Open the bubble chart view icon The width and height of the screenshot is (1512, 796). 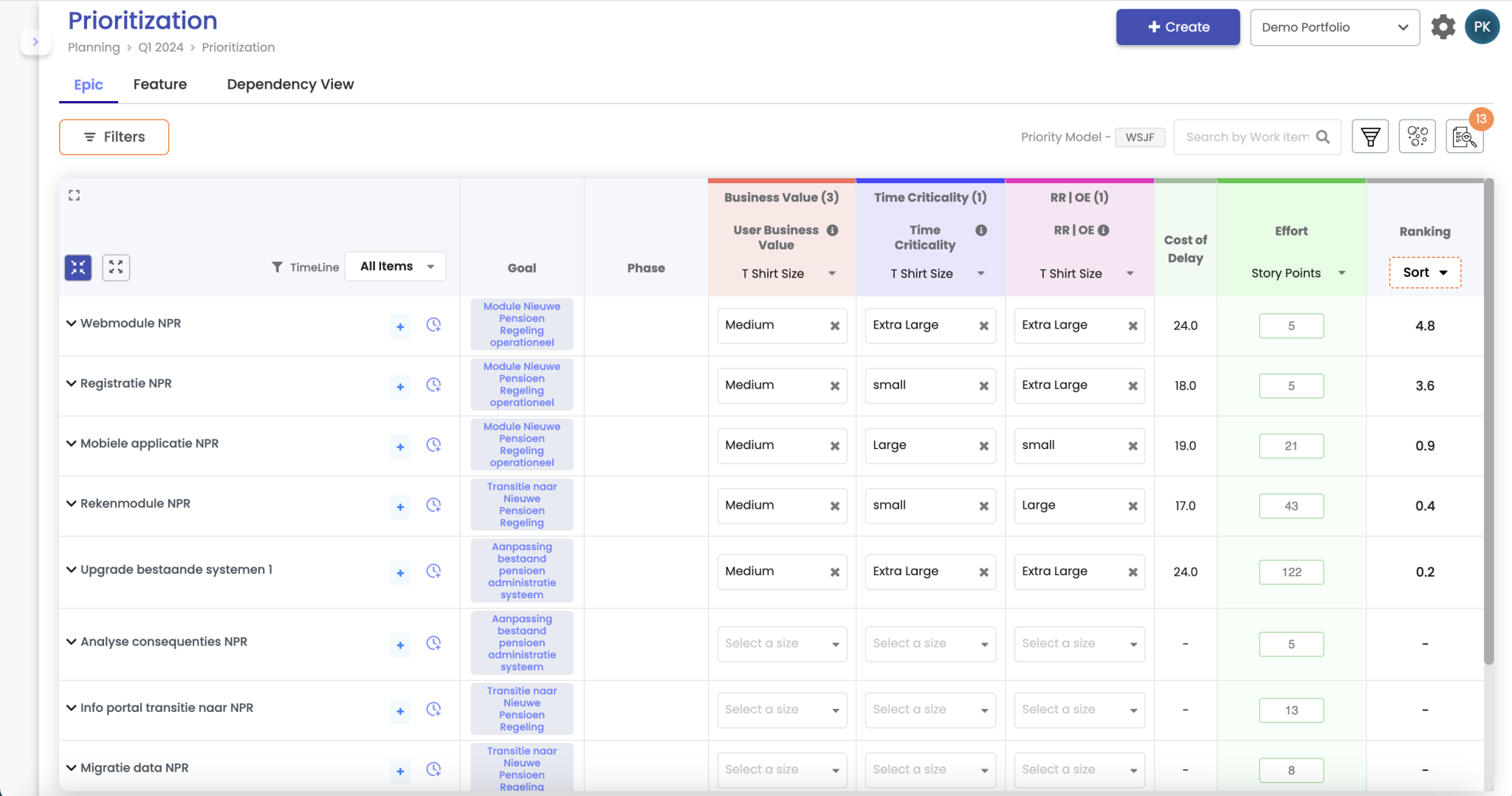pyautogui.click(x=1417, y=137)
